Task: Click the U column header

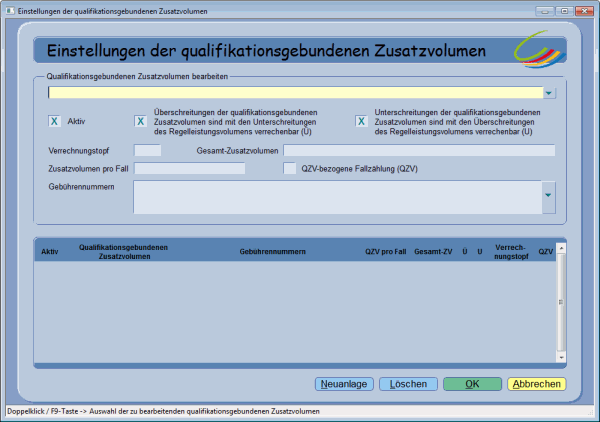Action: [479, 251]
